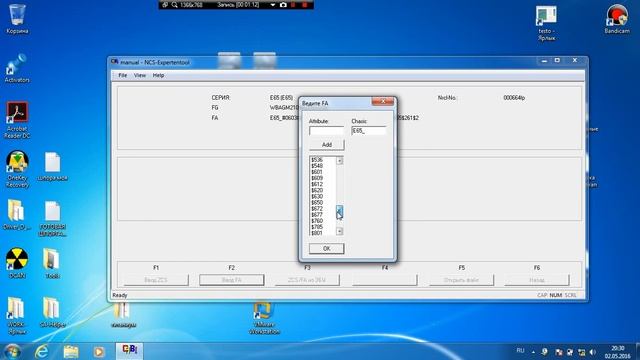Click the F2 Ввод FA button
The height and width of the screenshot is (360, 640).
231,280
